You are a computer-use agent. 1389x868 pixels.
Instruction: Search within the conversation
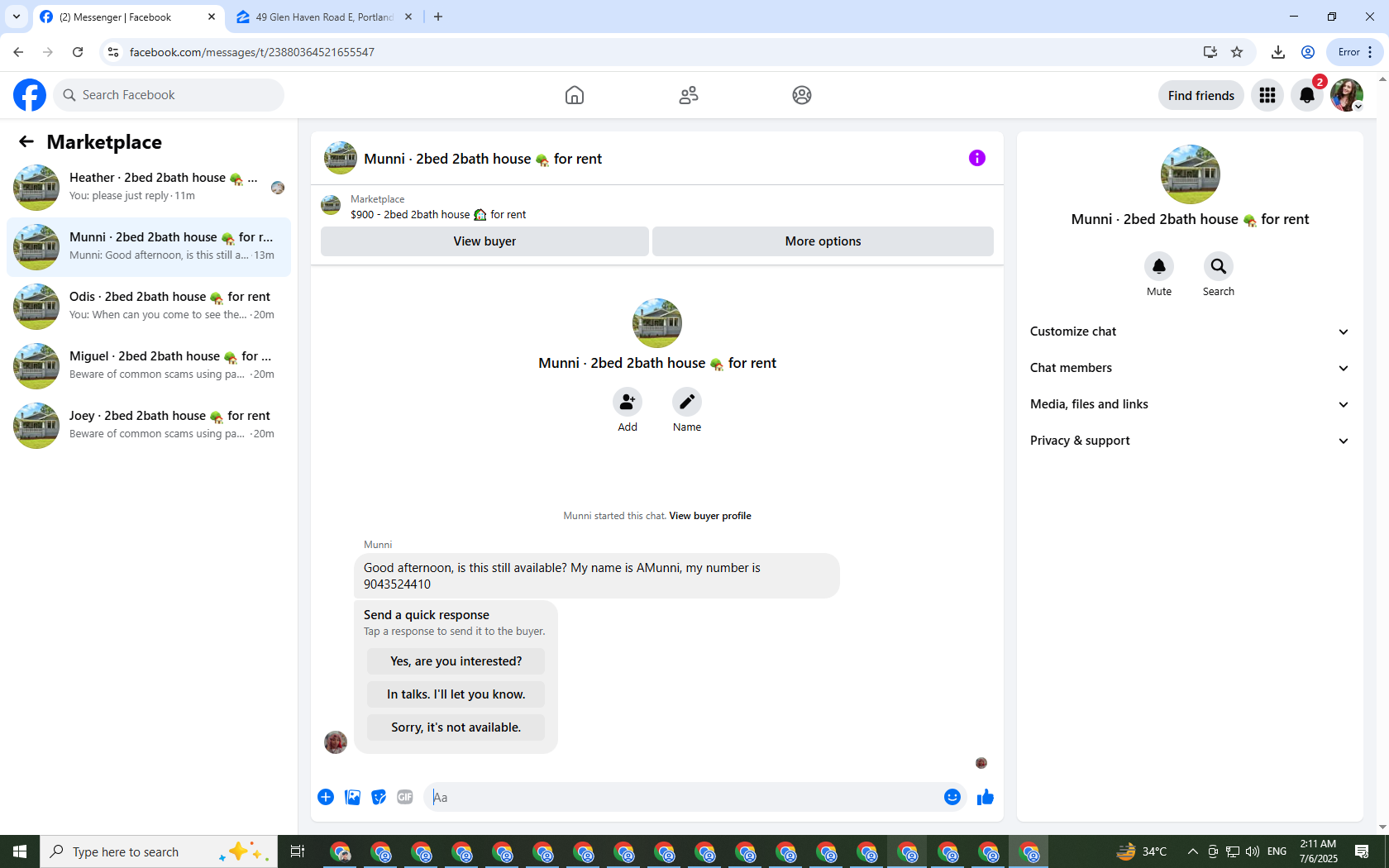pyautogui.click(x=1219, y=266)
